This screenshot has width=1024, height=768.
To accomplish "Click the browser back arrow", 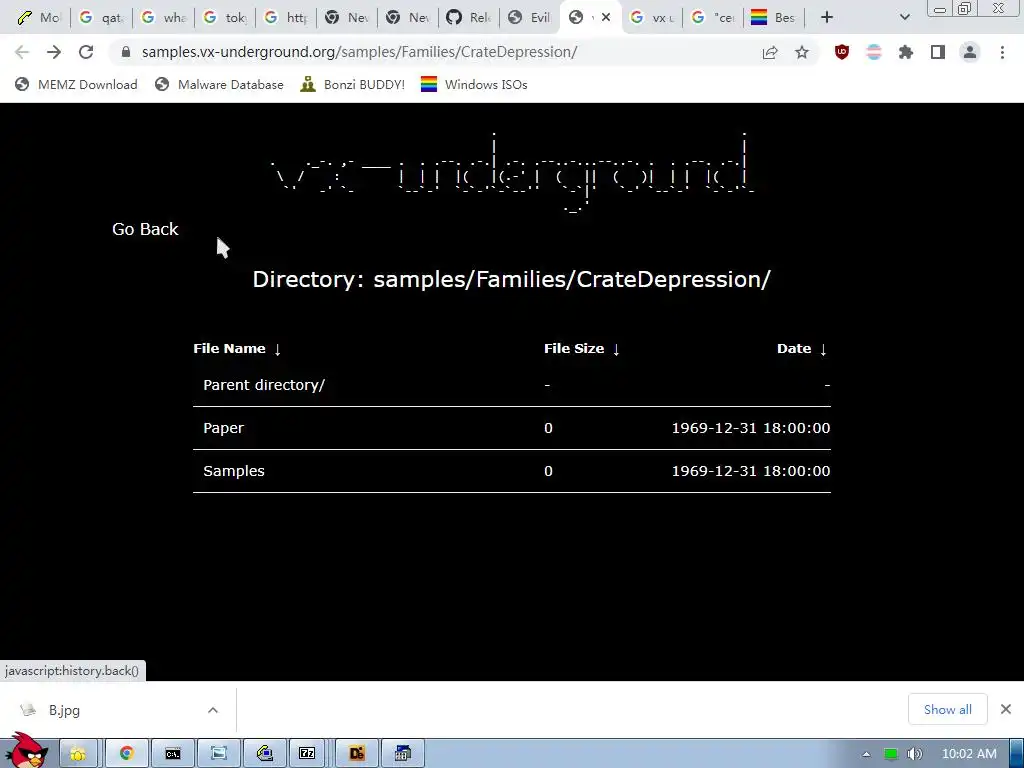I will 22,52.
